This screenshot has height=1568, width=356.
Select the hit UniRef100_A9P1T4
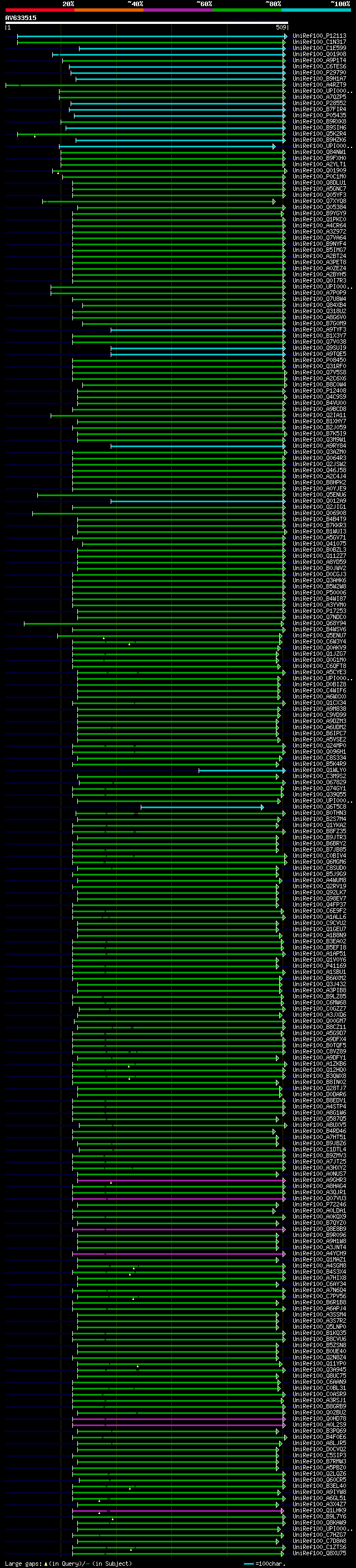319,60
